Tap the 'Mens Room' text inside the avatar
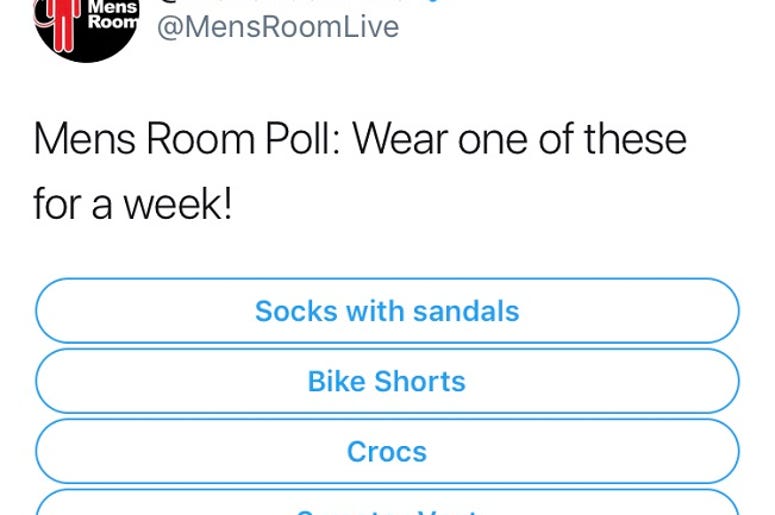 pyautogui.click(x=114, y=15)
